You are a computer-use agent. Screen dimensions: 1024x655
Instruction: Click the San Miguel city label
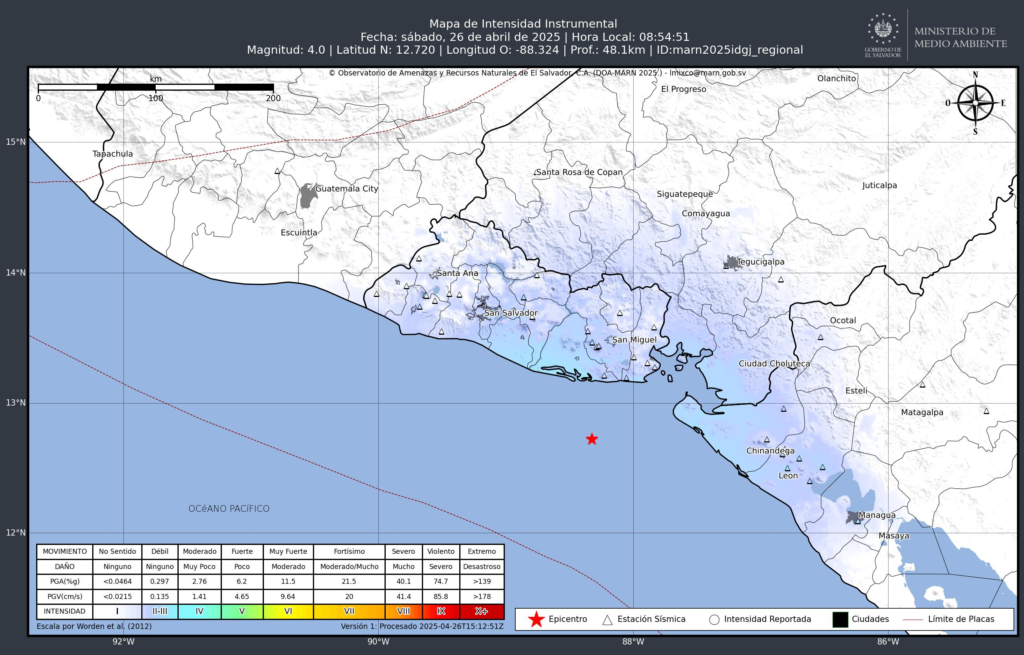tap(634, 340)
